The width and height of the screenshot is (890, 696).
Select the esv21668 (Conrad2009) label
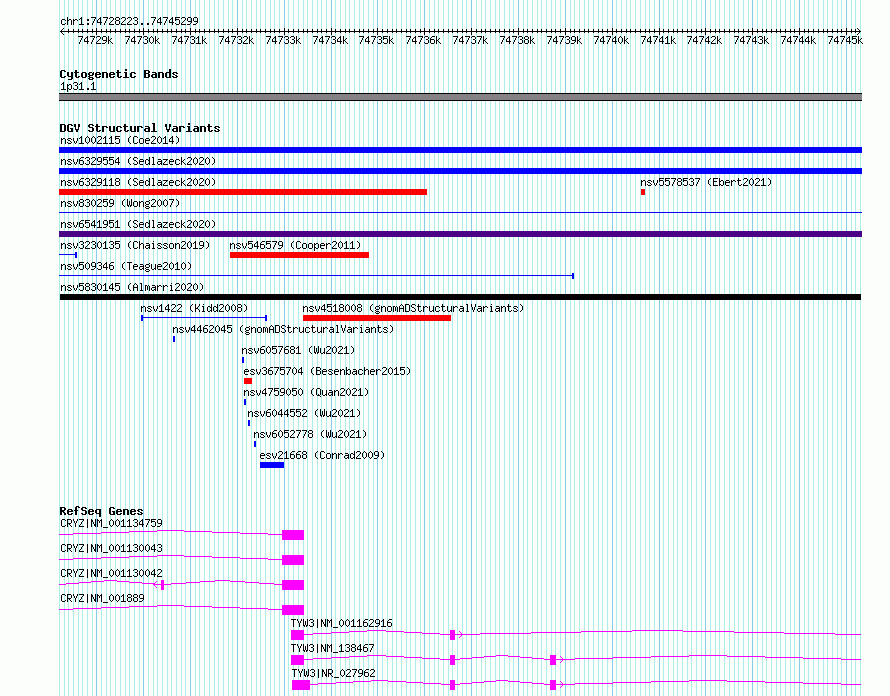[322, 455]
